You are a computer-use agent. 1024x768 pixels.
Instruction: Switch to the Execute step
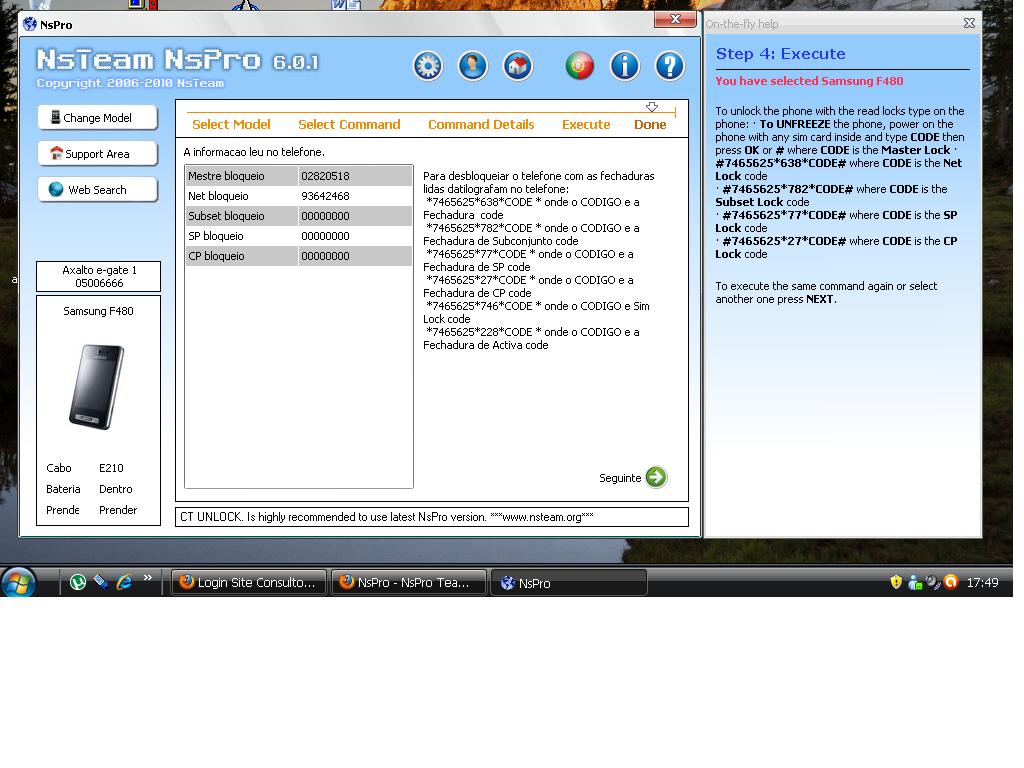pyautogui.click(x=586, y=125)
